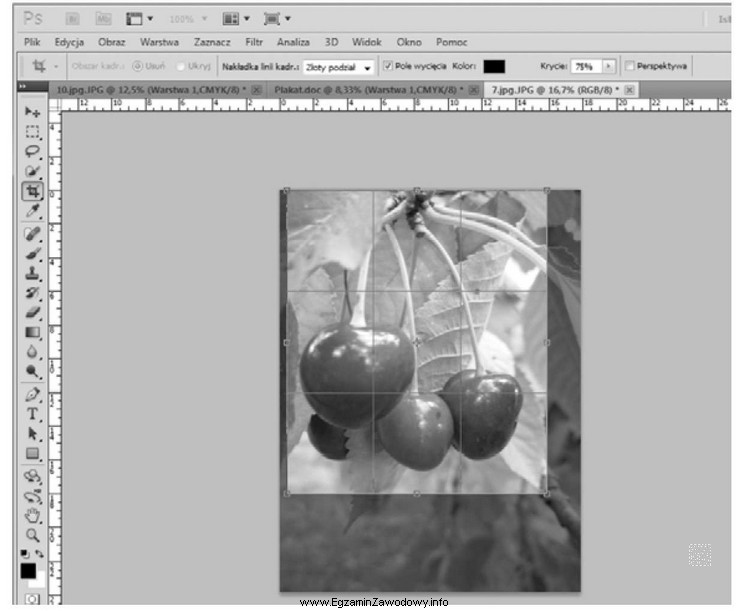Screen dimensions: 749x611
Task: Select the Pen tool
Action: 32,393
